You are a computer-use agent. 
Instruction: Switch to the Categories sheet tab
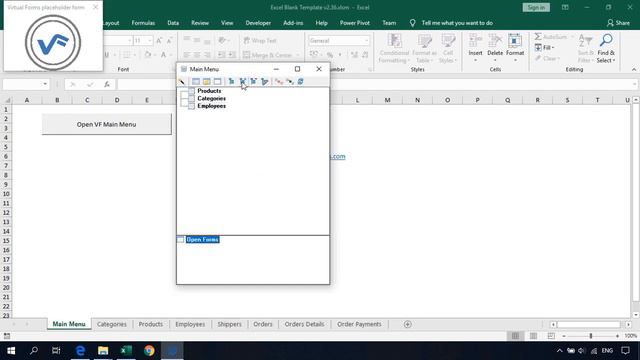(112, 324)
